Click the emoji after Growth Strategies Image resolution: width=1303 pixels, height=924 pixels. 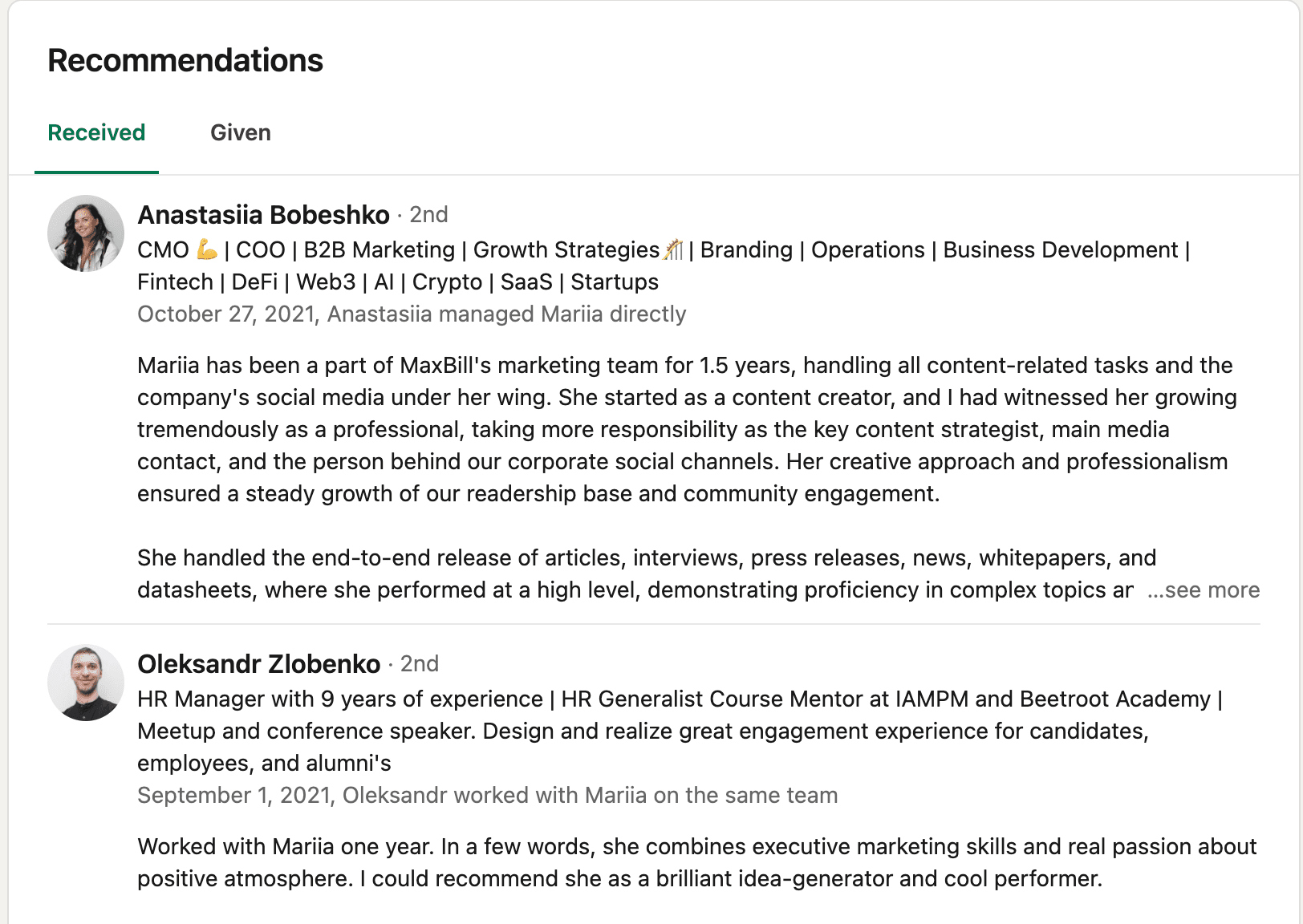click(x=674, y=250)
